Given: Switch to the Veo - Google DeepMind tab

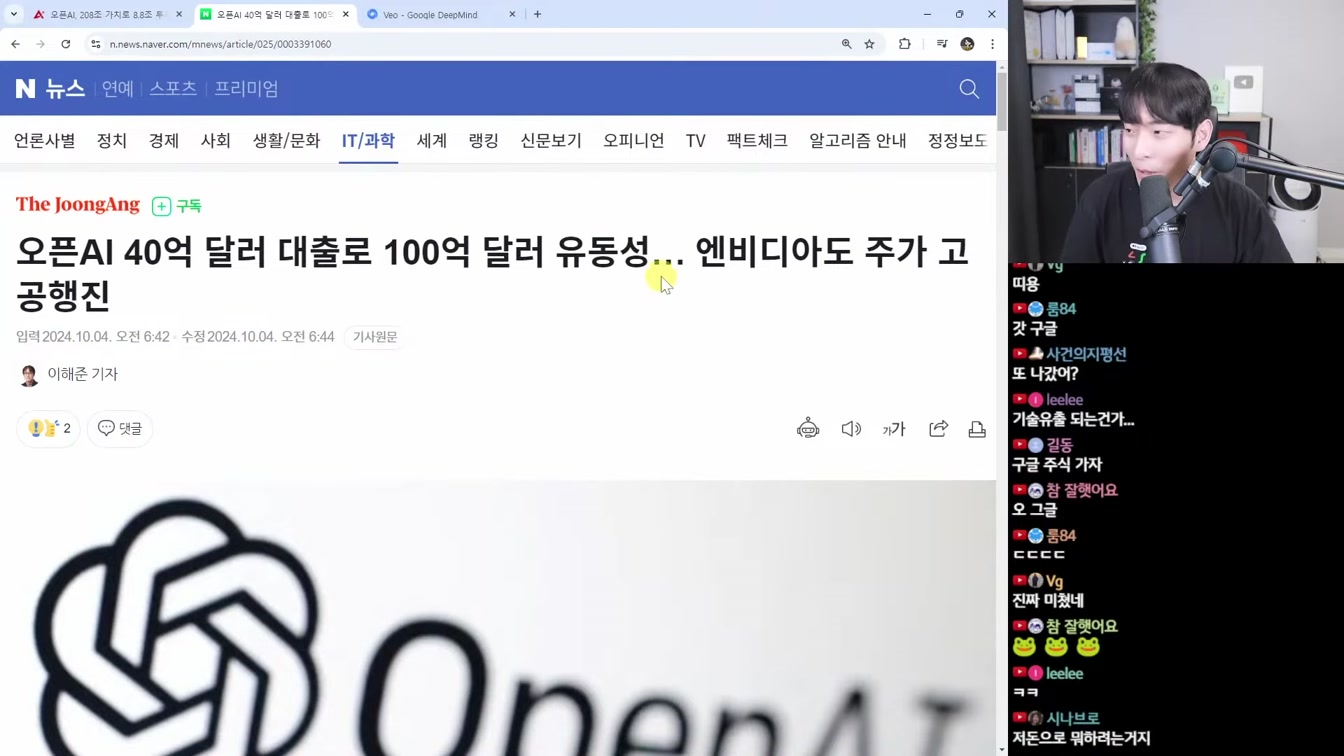Looking at the screenshot, I should 430,14.
